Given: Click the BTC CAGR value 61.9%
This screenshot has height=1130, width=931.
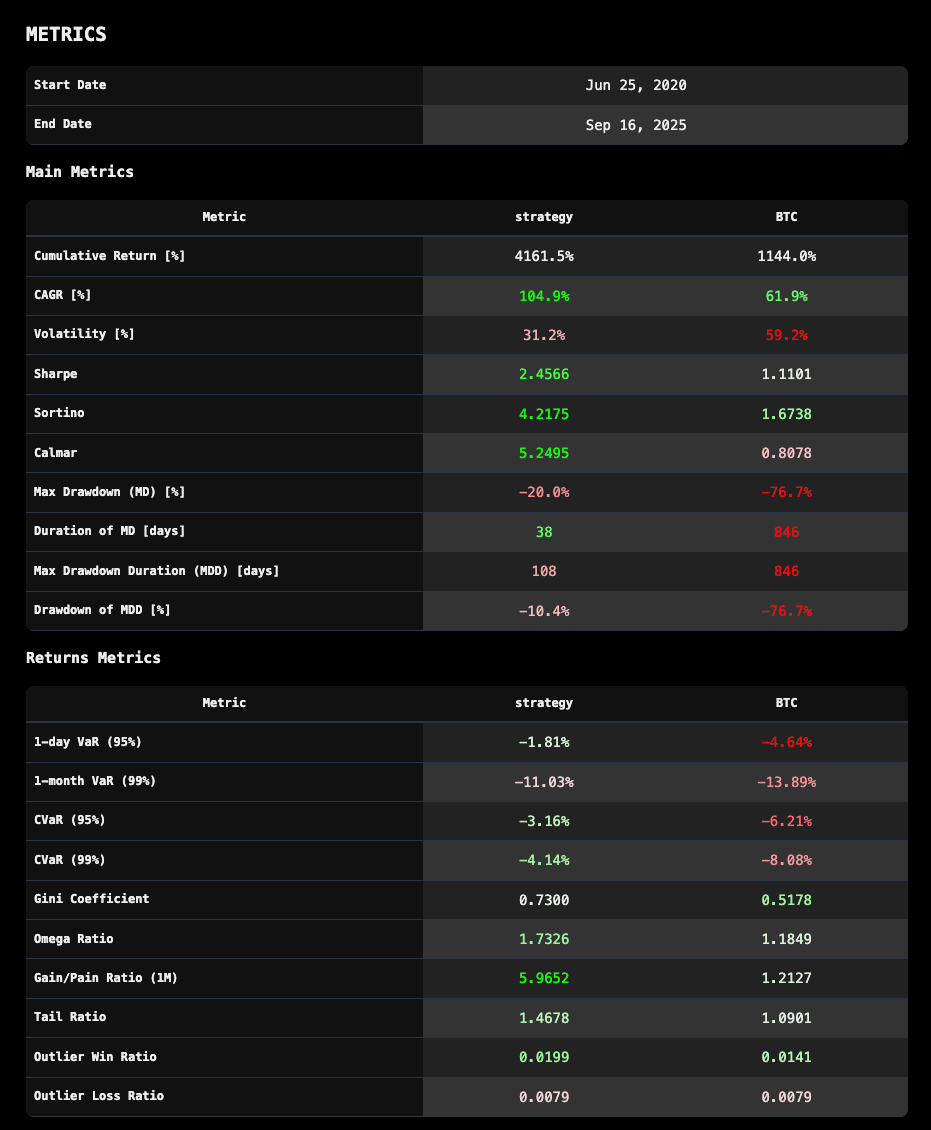Looking at the screenshot, I should (x=786, y=296).
